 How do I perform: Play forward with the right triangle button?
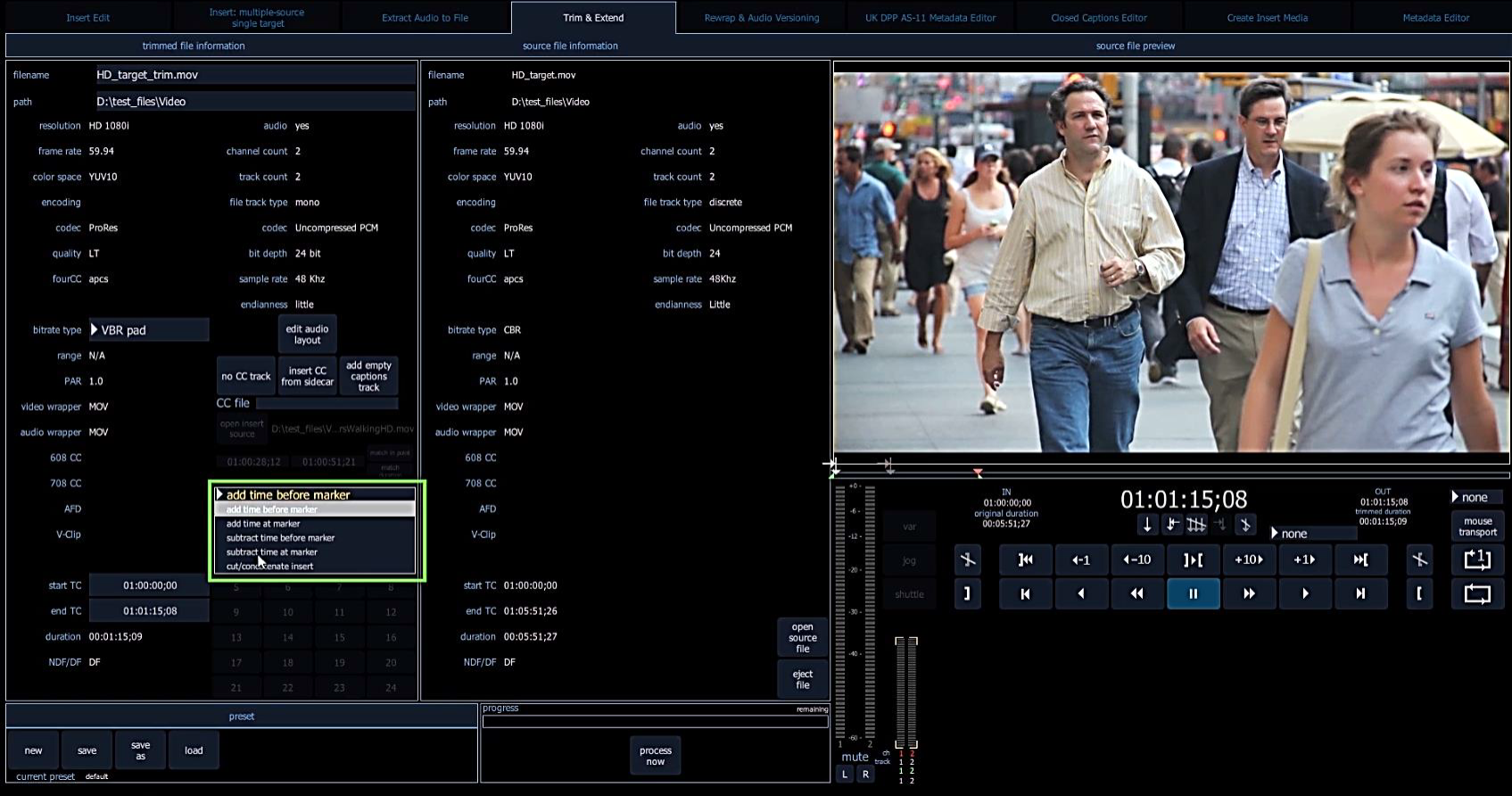coord(1305,593)
